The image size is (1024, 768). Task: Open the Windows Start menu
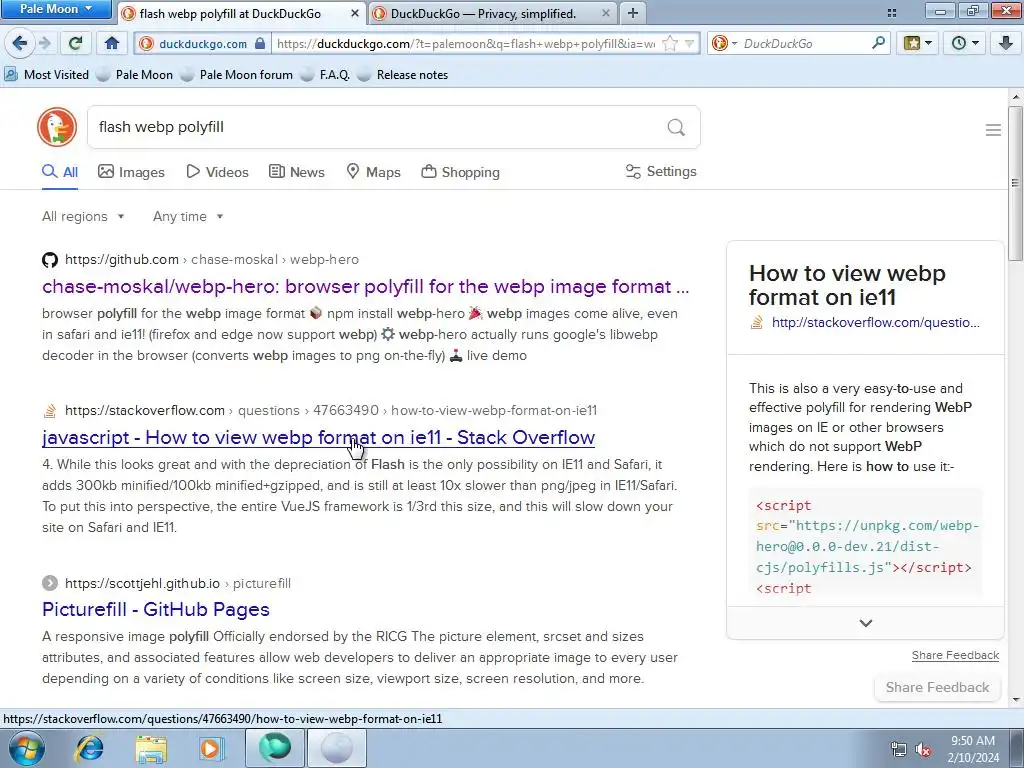point(26,748)
